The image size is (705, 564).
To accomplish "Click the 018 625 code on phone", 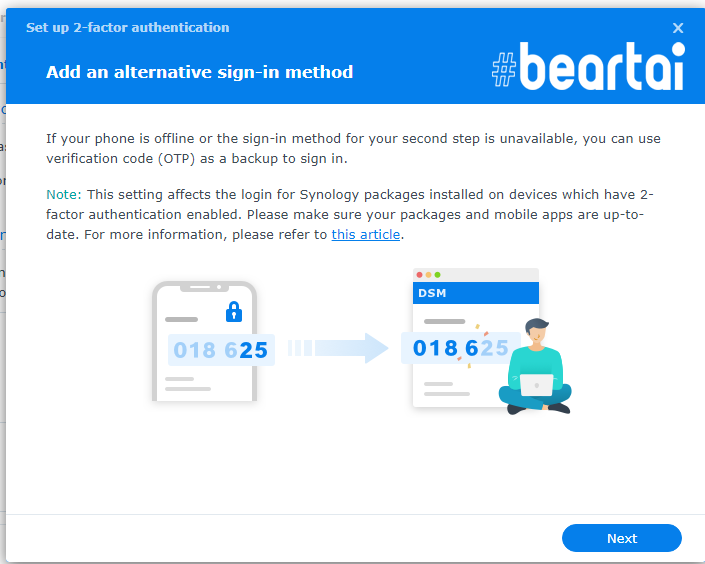I will coord(221,350).
